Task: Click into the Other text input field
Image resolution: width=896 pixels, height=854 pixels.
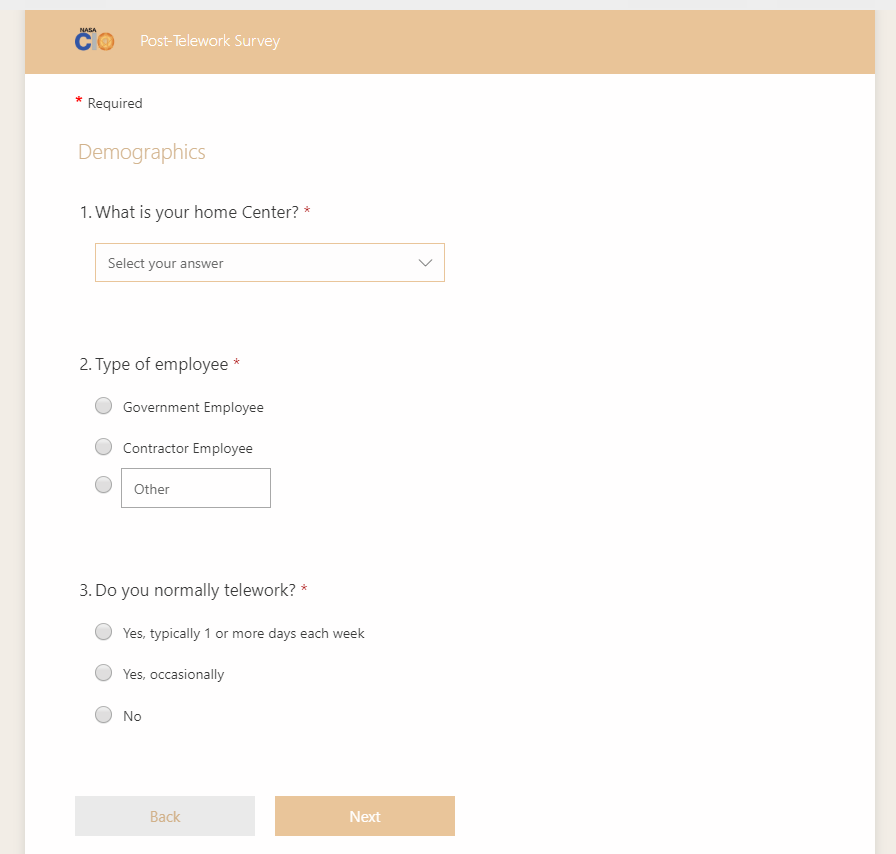Action: coord(196,488)
